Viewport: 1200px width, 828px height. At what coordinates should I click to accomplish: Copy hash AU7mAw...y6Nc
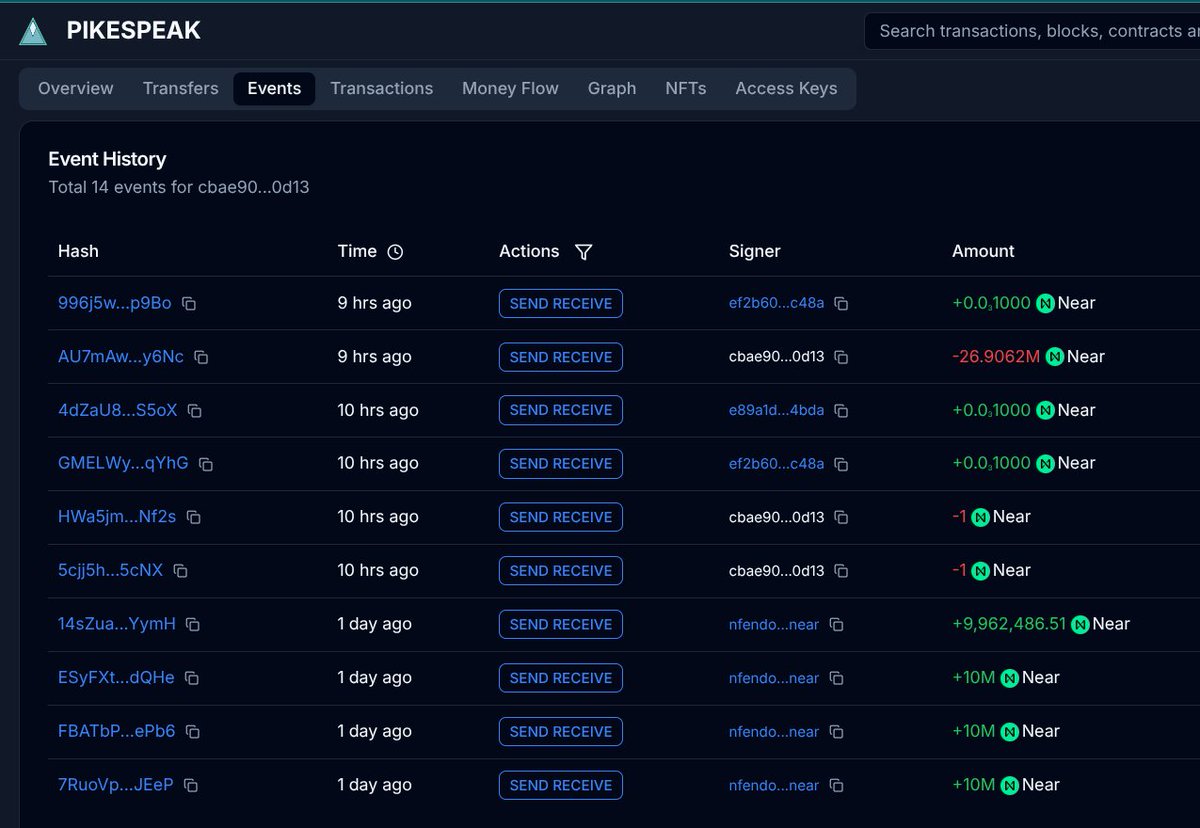tap(201, 357)
